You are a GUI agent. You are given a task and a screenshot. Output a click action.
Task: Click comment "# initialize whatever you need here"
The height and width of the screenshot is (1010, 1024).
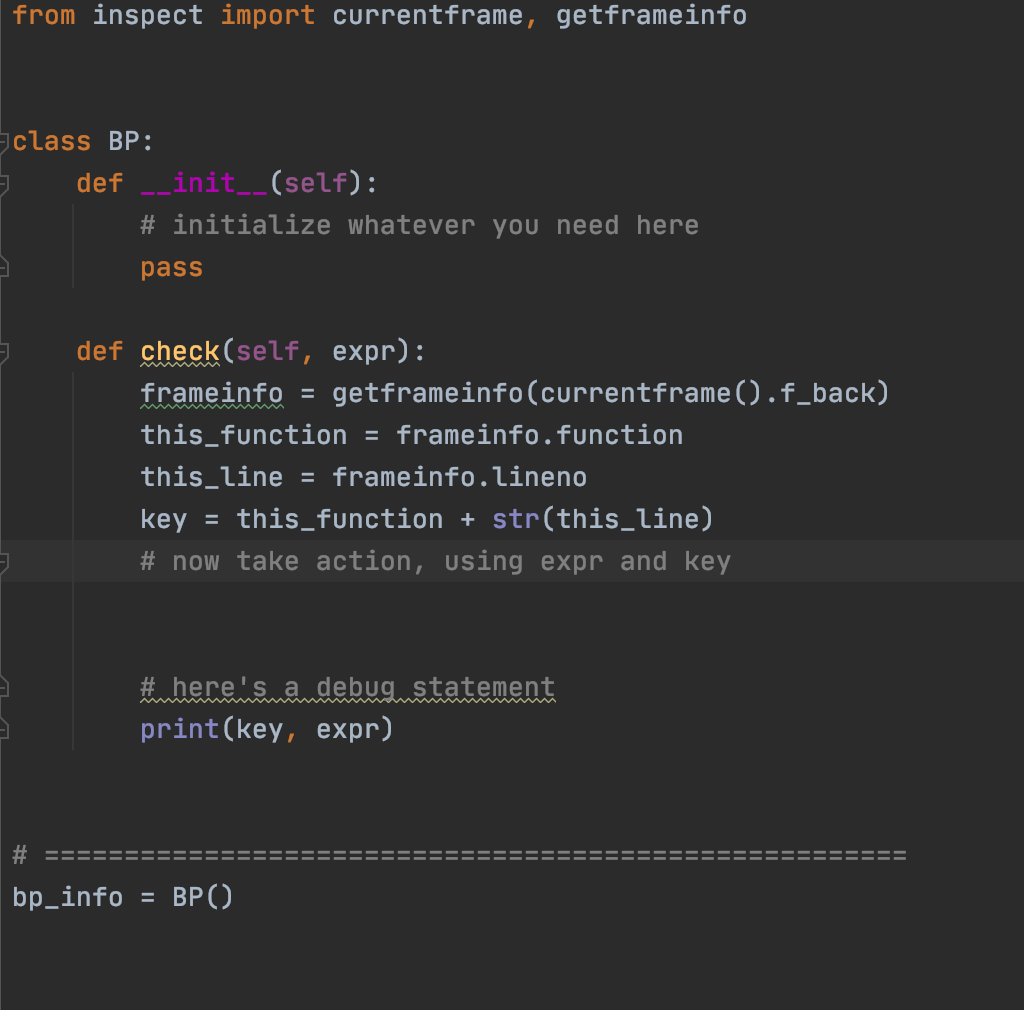(420, 225)
